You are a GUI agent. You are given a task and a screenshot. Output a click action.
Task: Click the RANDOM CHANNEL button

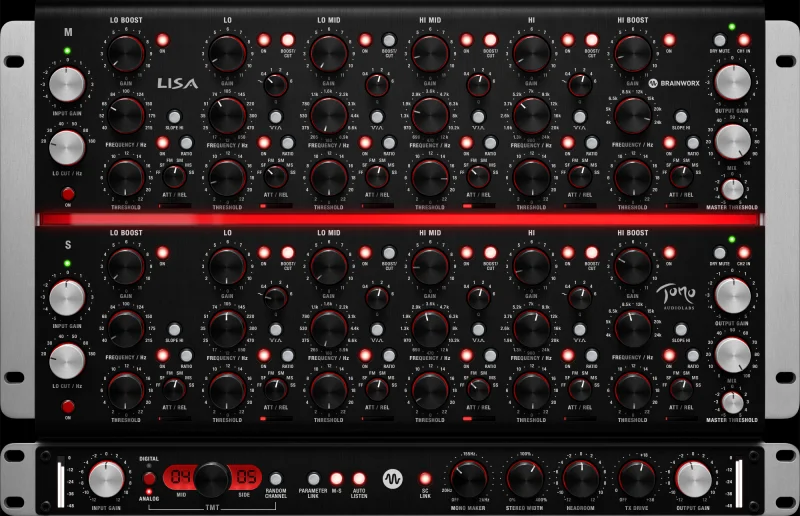[x=276, y=479]
